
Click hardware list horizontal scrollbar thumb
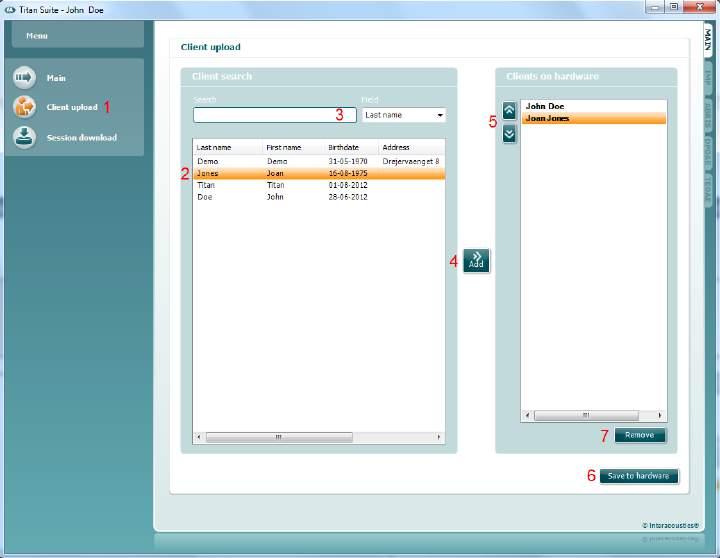coord(586,415)
